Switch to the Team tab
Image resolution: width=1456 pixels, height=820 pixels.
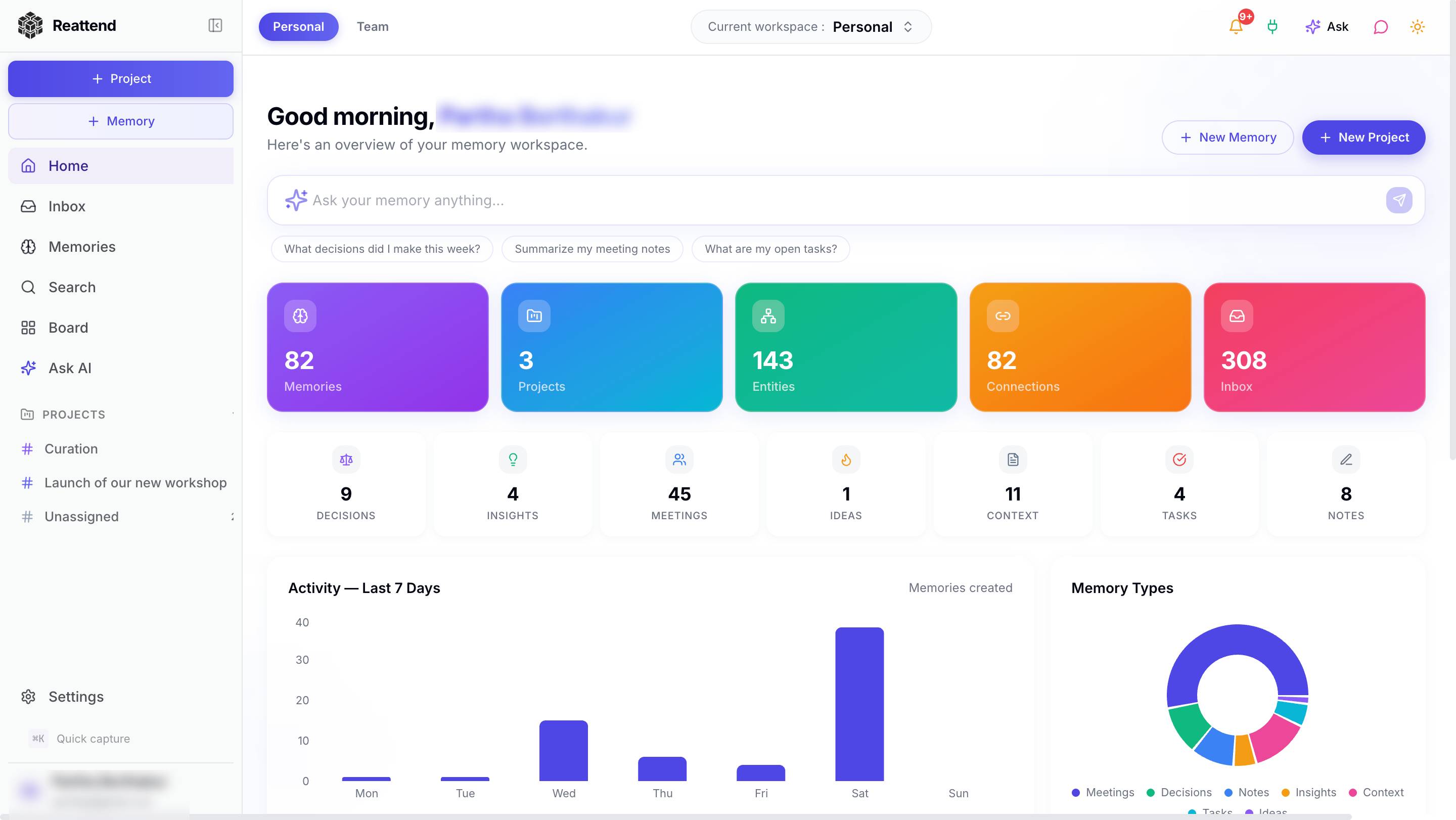[373, 27]
